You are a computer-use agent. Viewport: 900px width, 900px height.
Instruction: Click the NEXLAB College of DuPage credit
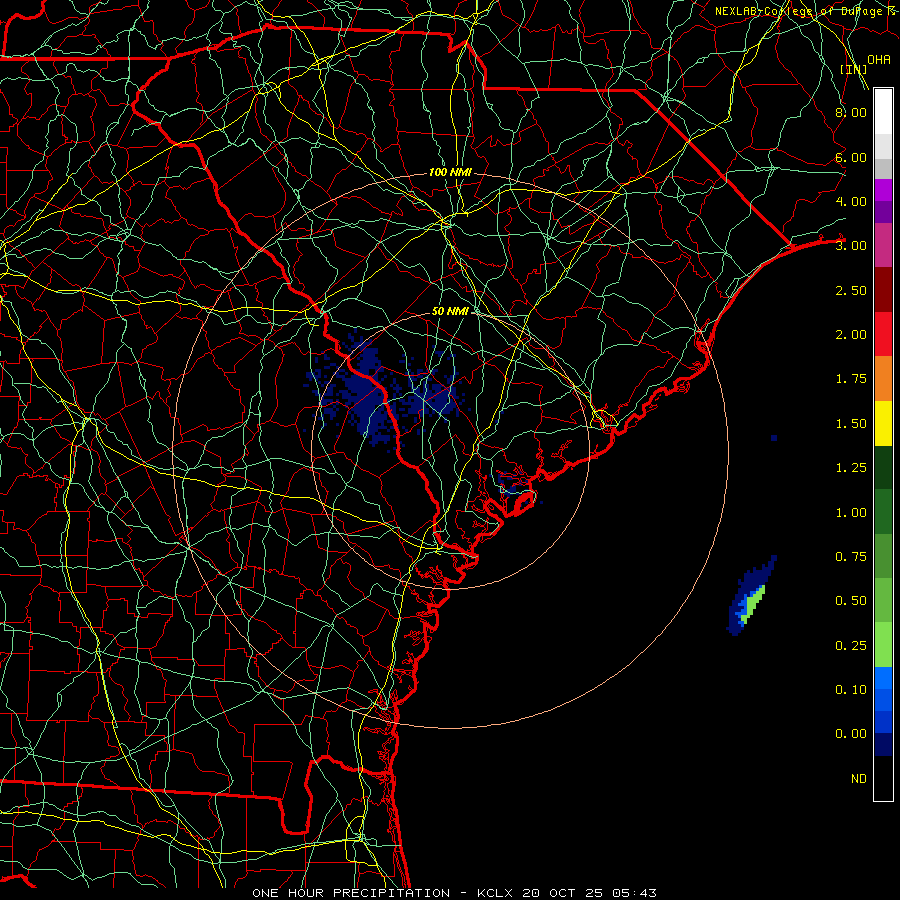(806, 11)
